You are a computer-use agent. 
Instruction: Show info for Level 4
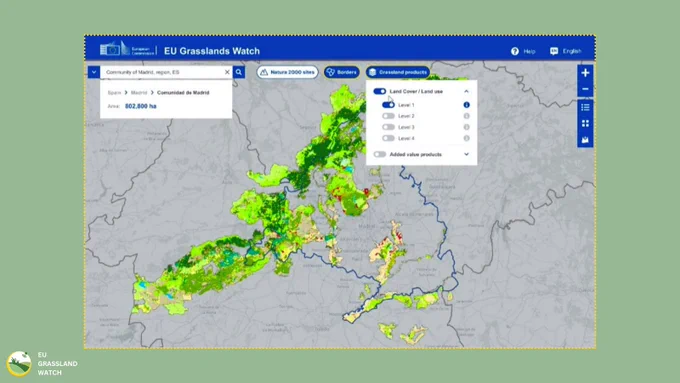click(466, 138)
